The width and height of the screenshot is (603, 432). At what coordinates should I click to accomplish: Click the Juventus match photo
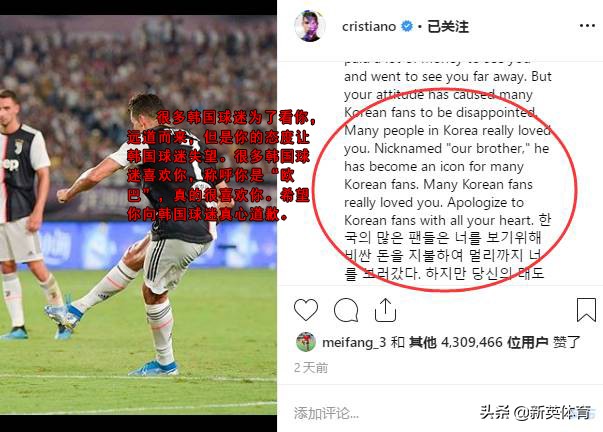138,215
